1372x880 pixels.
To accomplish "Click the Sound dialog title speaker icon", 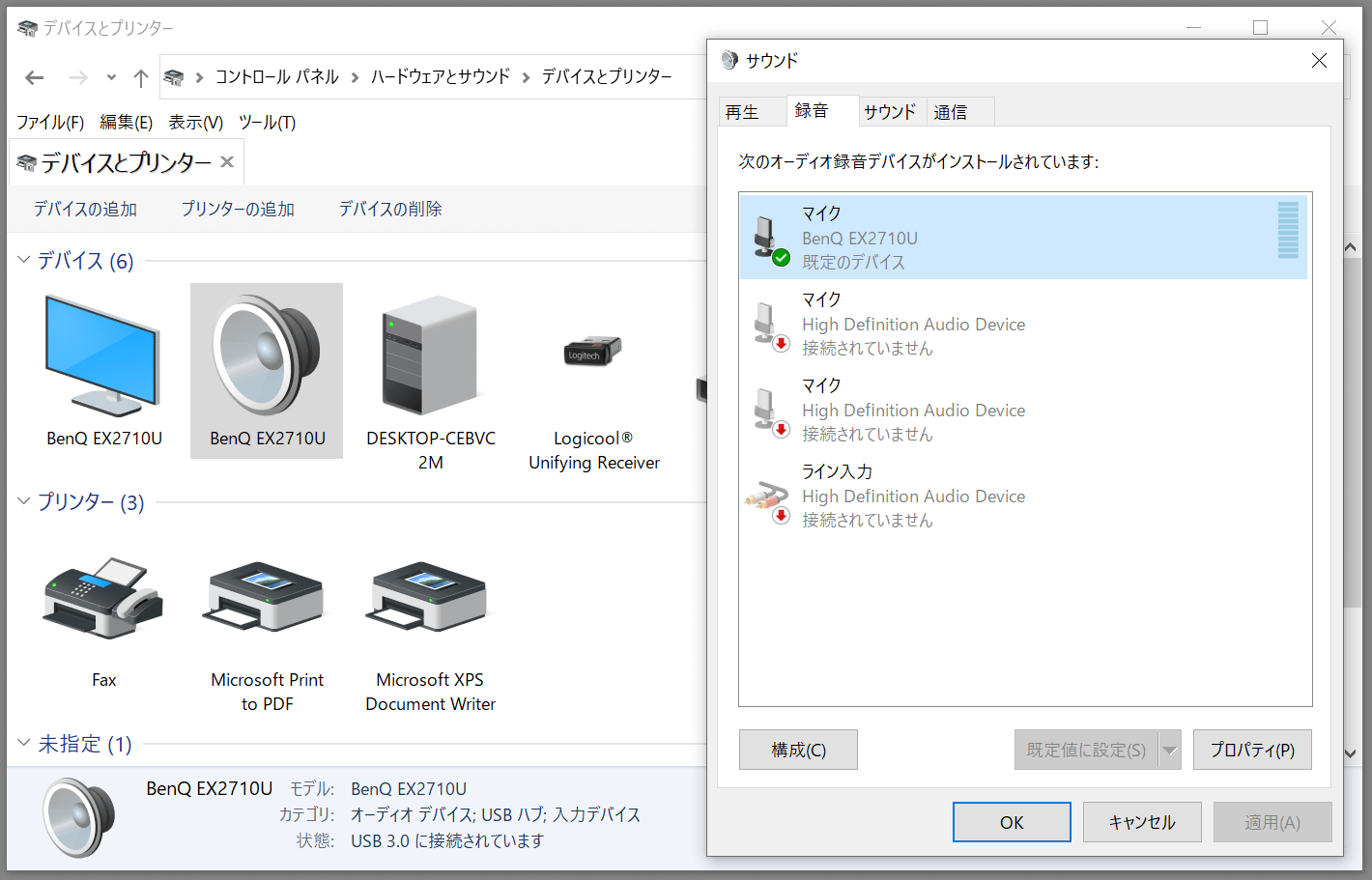I will click(x=729, y=60).
